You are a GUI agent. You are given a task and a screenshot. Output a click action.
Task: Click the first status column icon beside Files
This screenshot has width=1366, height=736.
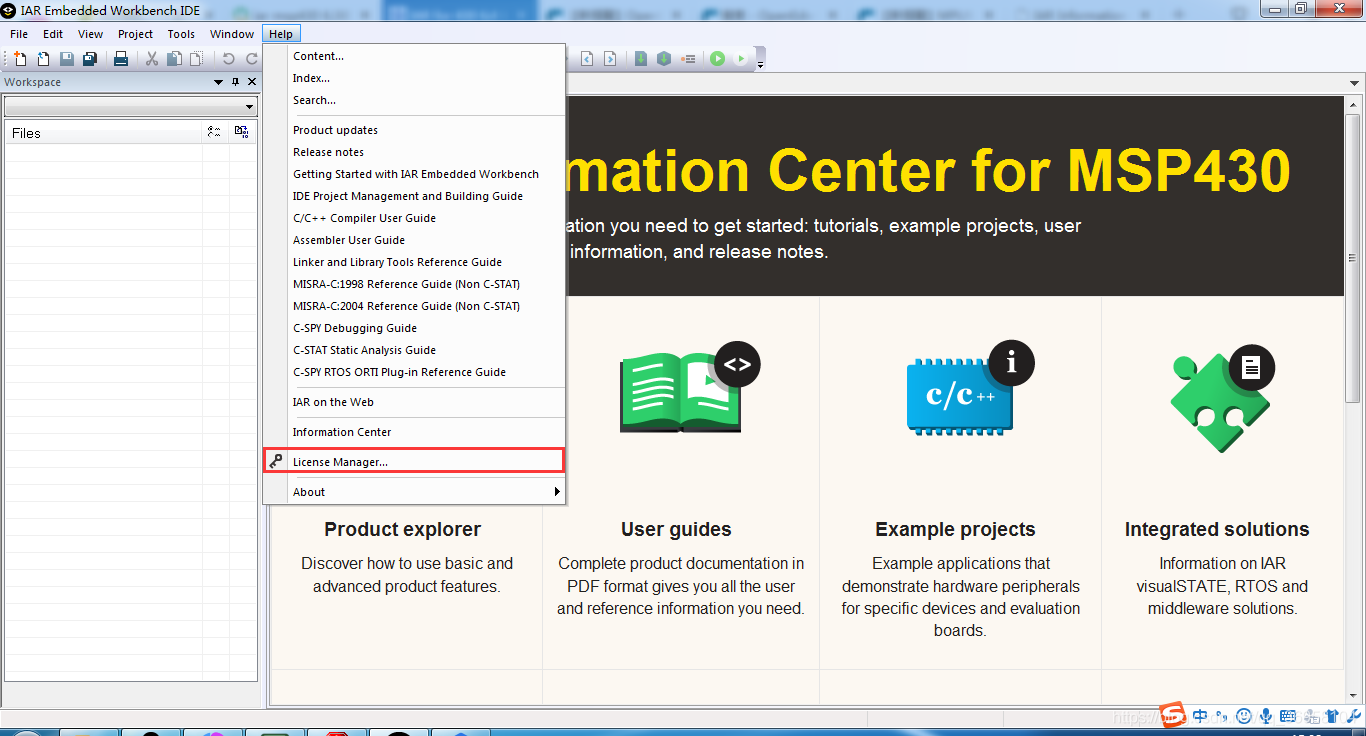point(214,132)
